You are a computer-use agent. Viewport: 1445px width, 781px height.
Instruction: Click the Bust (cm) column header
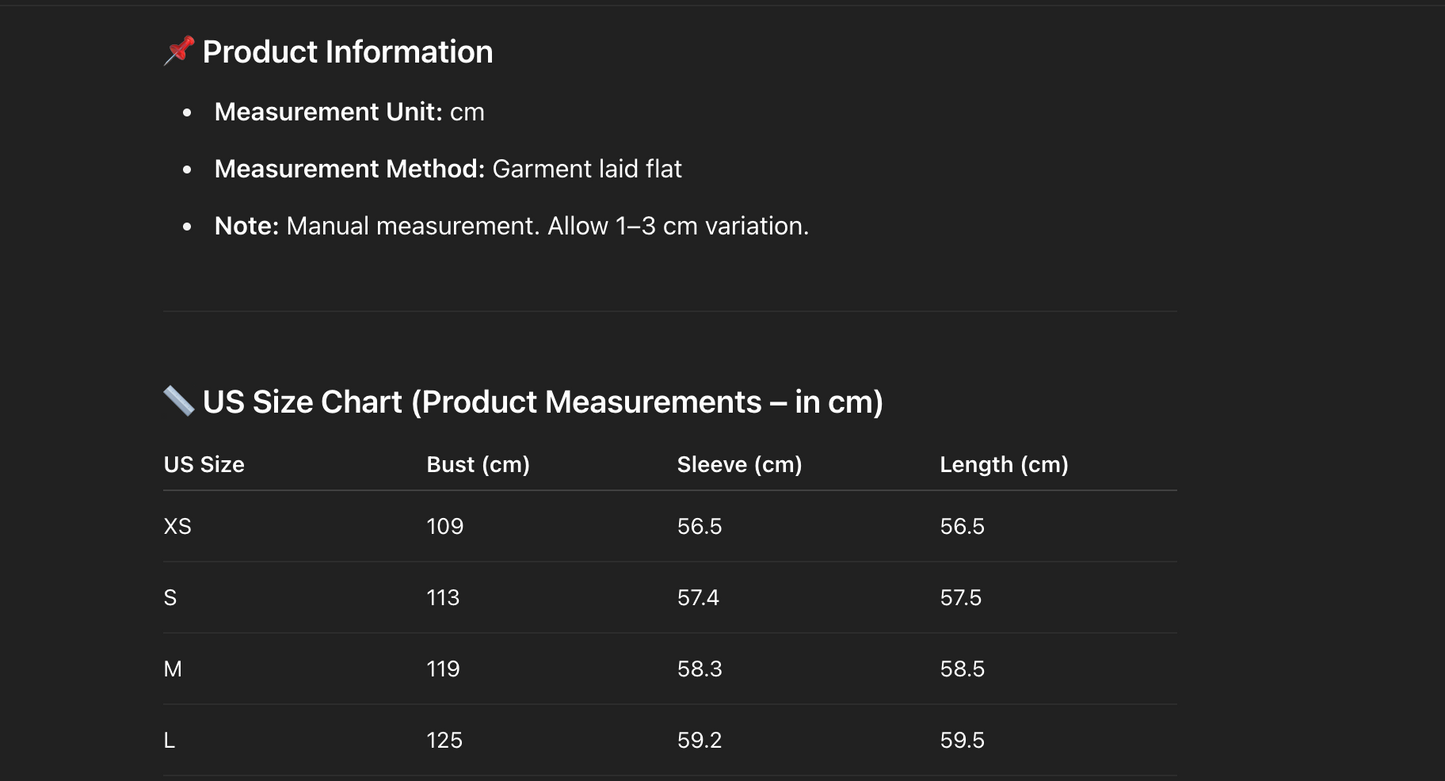tap(478, 465)
